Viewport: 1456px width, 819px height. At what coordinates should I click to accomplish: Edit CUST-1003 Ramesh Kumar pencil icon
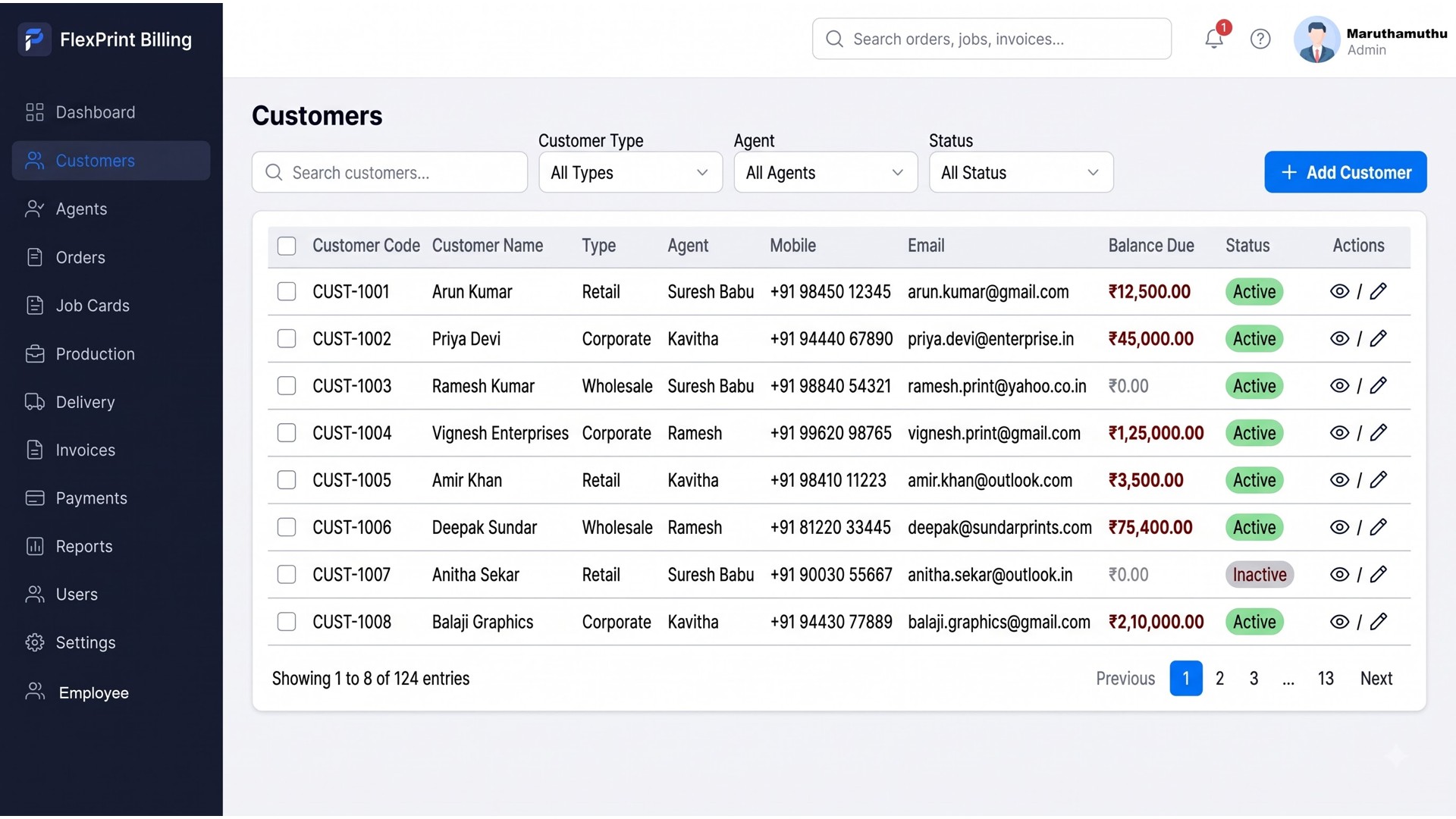pos(1379,385)
